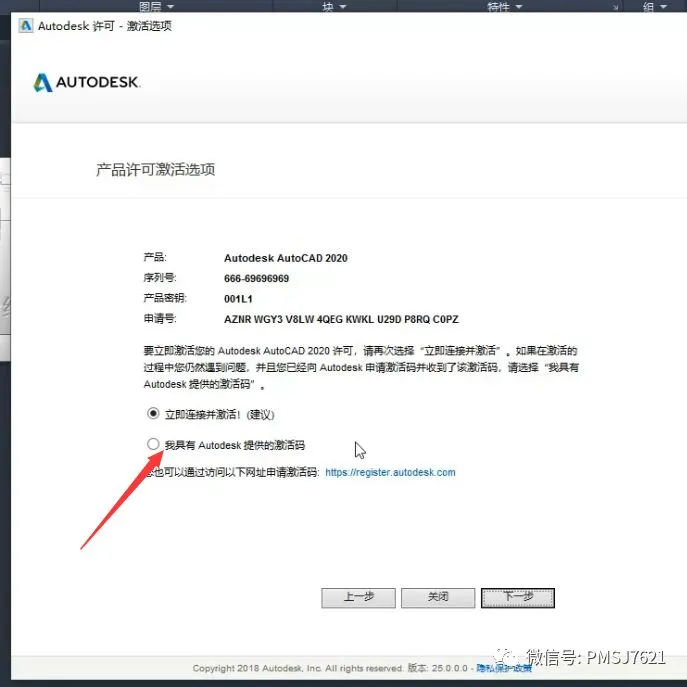
Task: Click the 下一步 (Next) button
Action: (x=518, y=598)
